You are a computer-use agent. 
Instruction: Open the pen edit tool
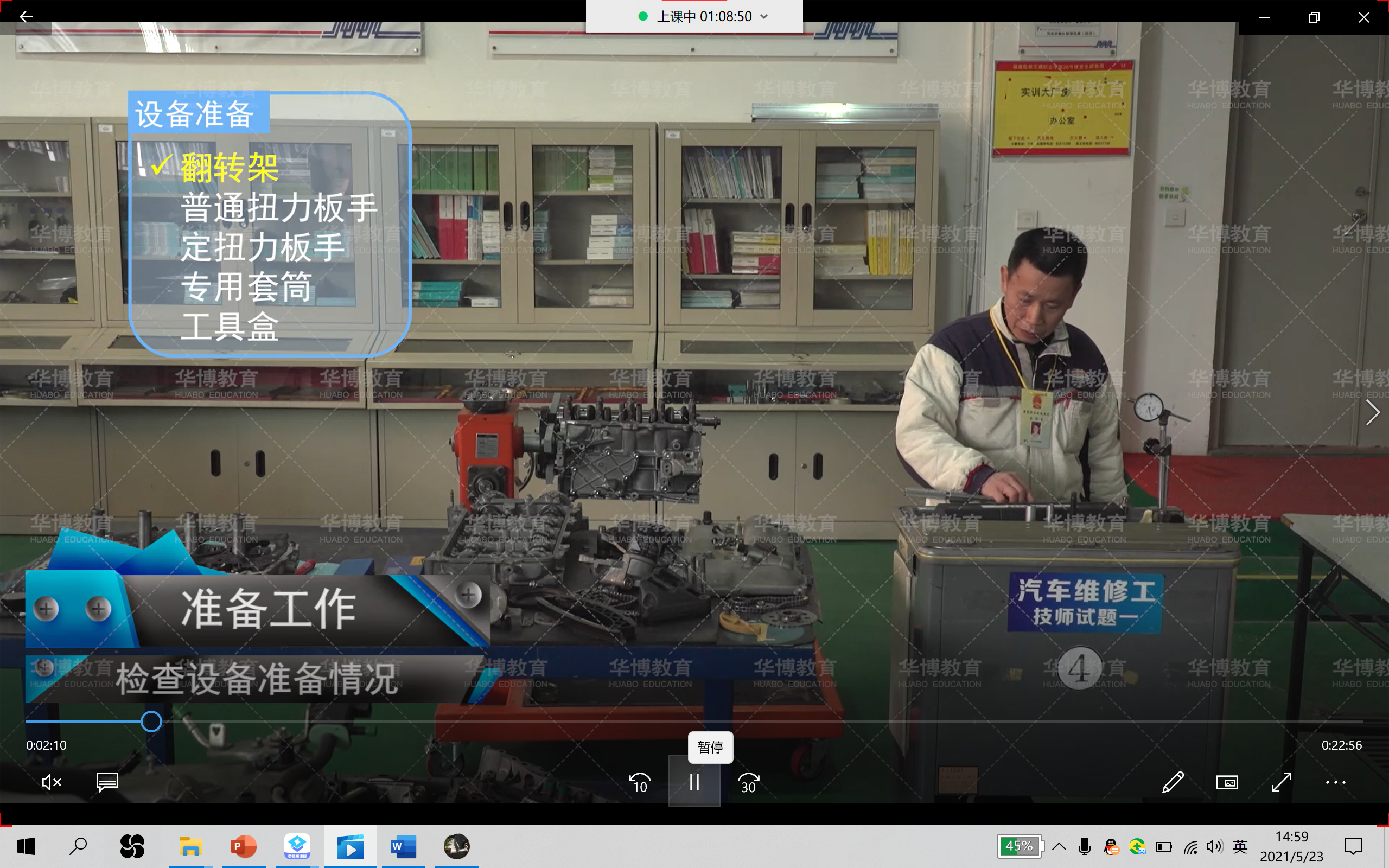(x=1172, y=782)
